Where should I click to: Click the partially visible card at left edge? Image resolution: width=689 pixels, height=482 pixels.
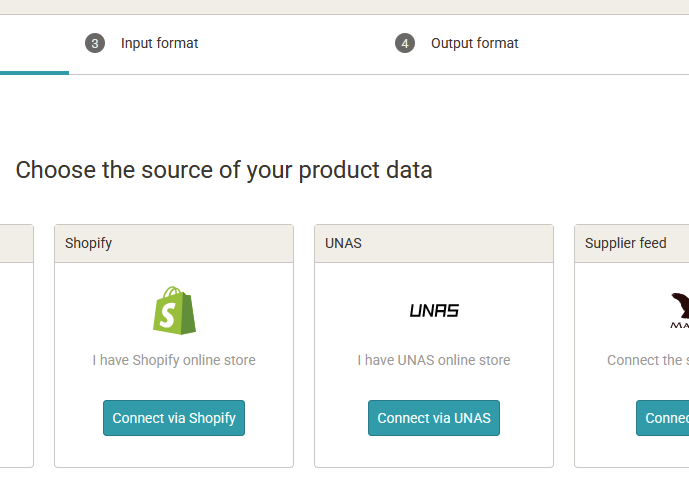[16, 345]
